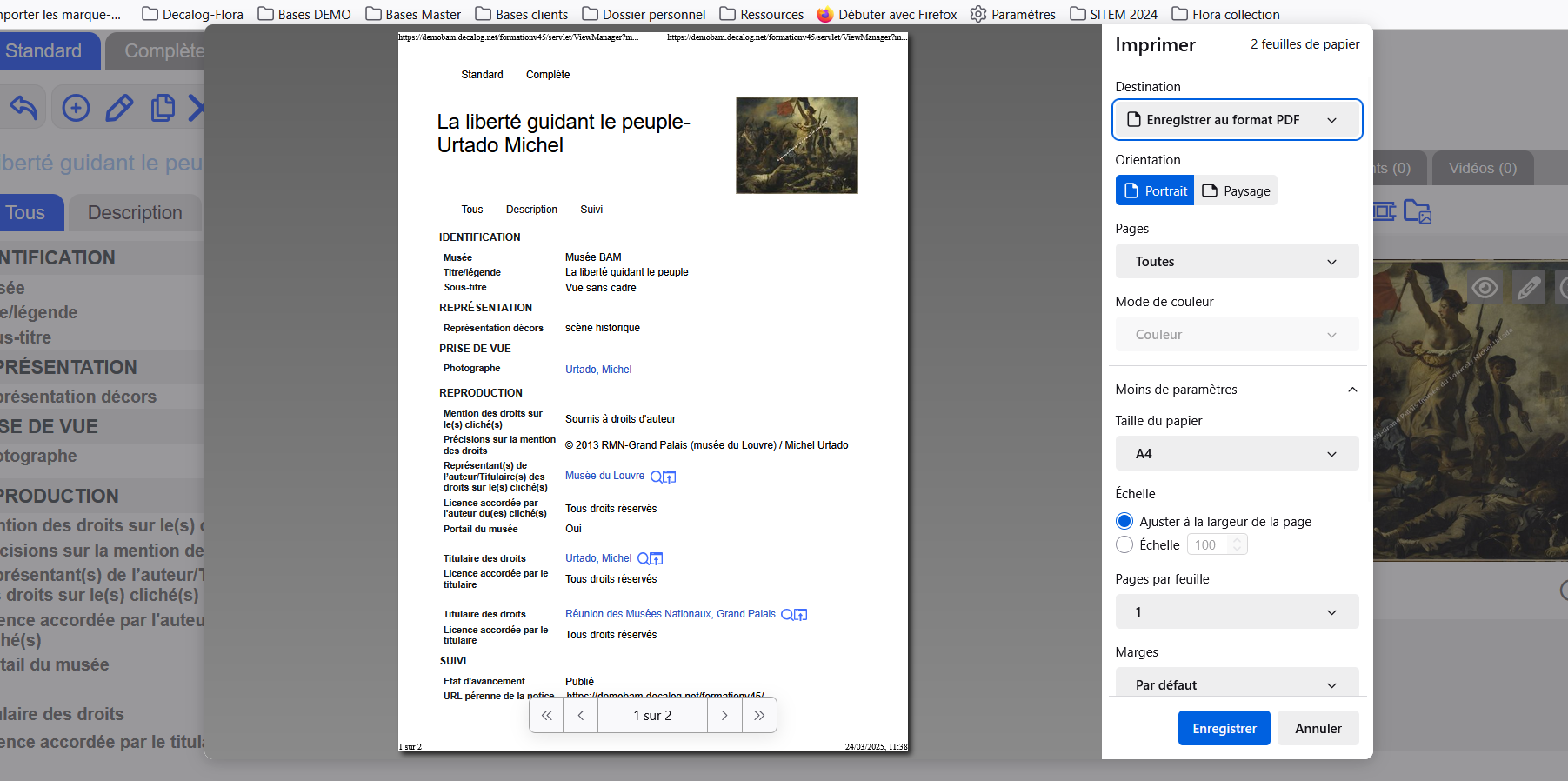
Task: Go to the next preview page
Action: click(724, 715)
